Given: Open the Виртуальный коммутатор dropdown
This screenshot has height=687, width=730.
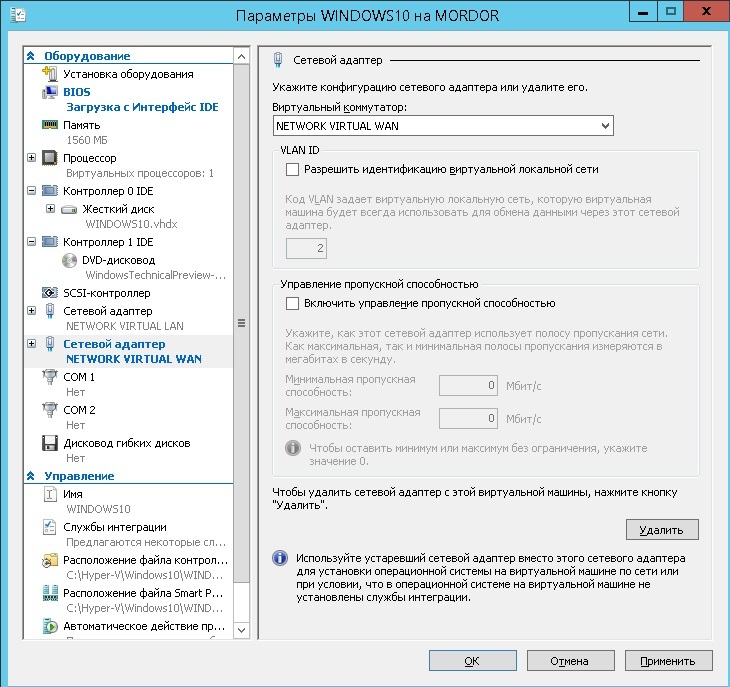Looking at the screenshot, I should click(x=442, y=126).
